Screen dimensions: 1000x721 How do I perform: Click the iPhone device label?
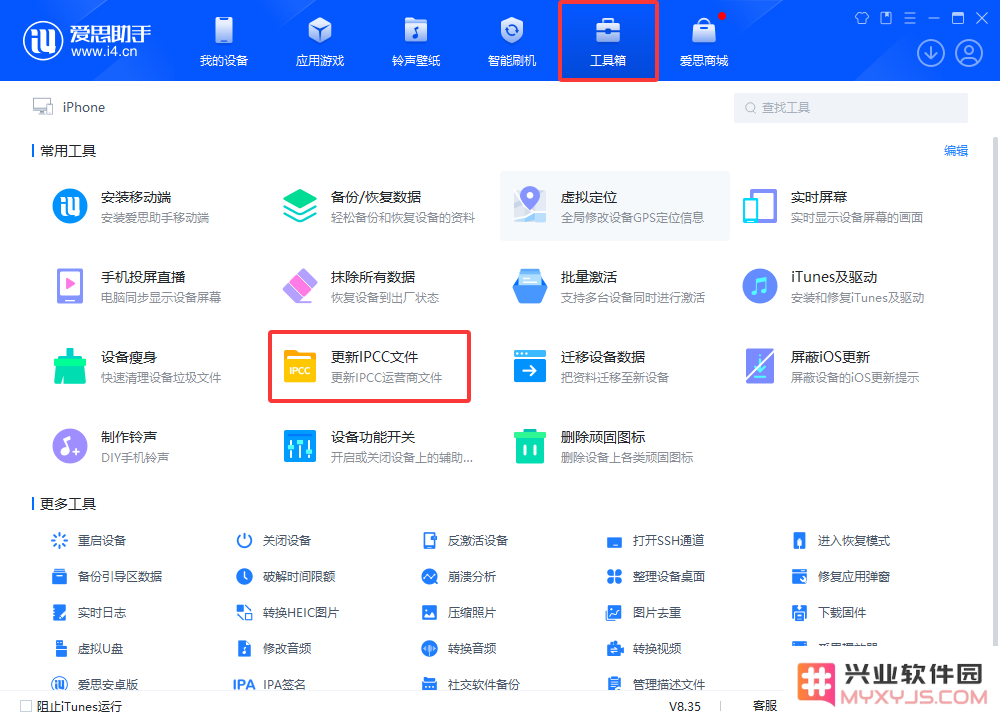click(84, 107)
